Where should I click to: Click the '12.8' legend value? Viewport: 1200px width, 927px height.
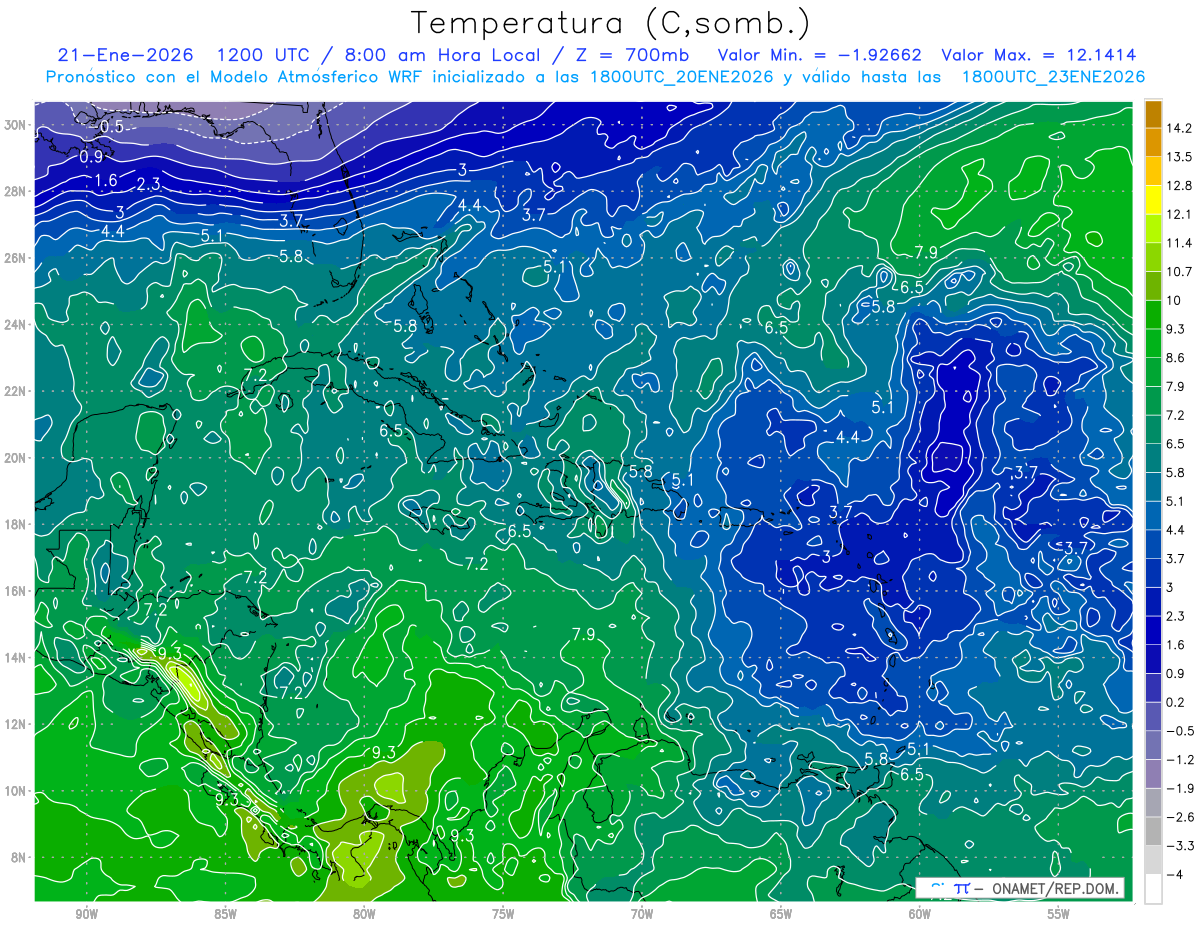point(1179,186)
